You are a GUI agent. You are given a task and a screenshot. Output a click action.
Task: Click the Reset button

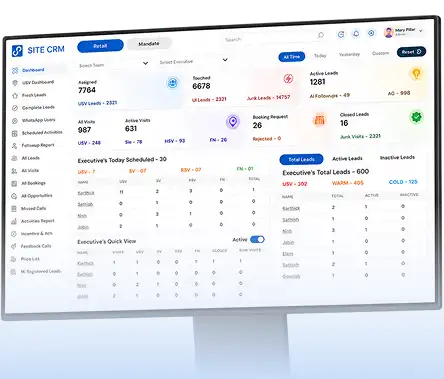click(411, 52)
